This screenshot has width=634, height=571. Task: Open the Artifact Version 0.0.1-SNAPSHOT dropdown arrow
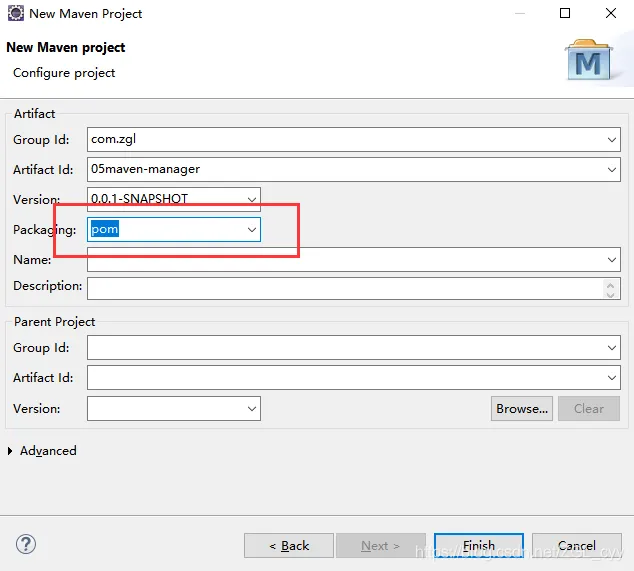(x=251, y=199)
